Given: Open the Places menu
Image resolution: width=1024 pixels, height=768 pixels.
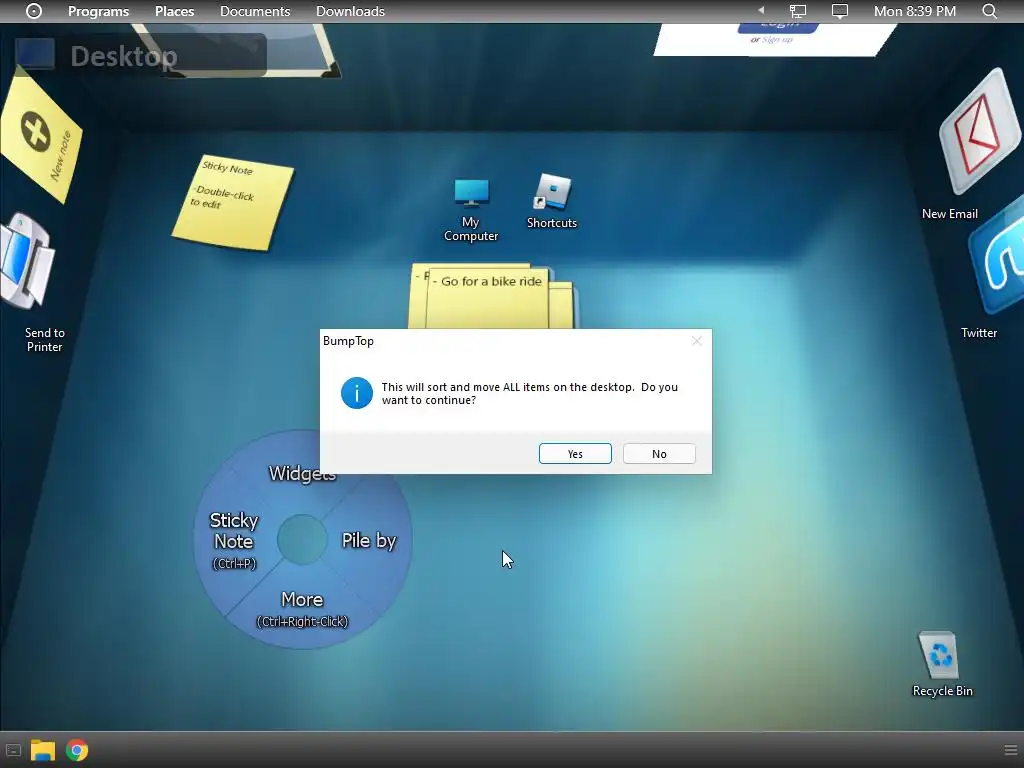Looking at the screenshot, I should pos(174,11).
